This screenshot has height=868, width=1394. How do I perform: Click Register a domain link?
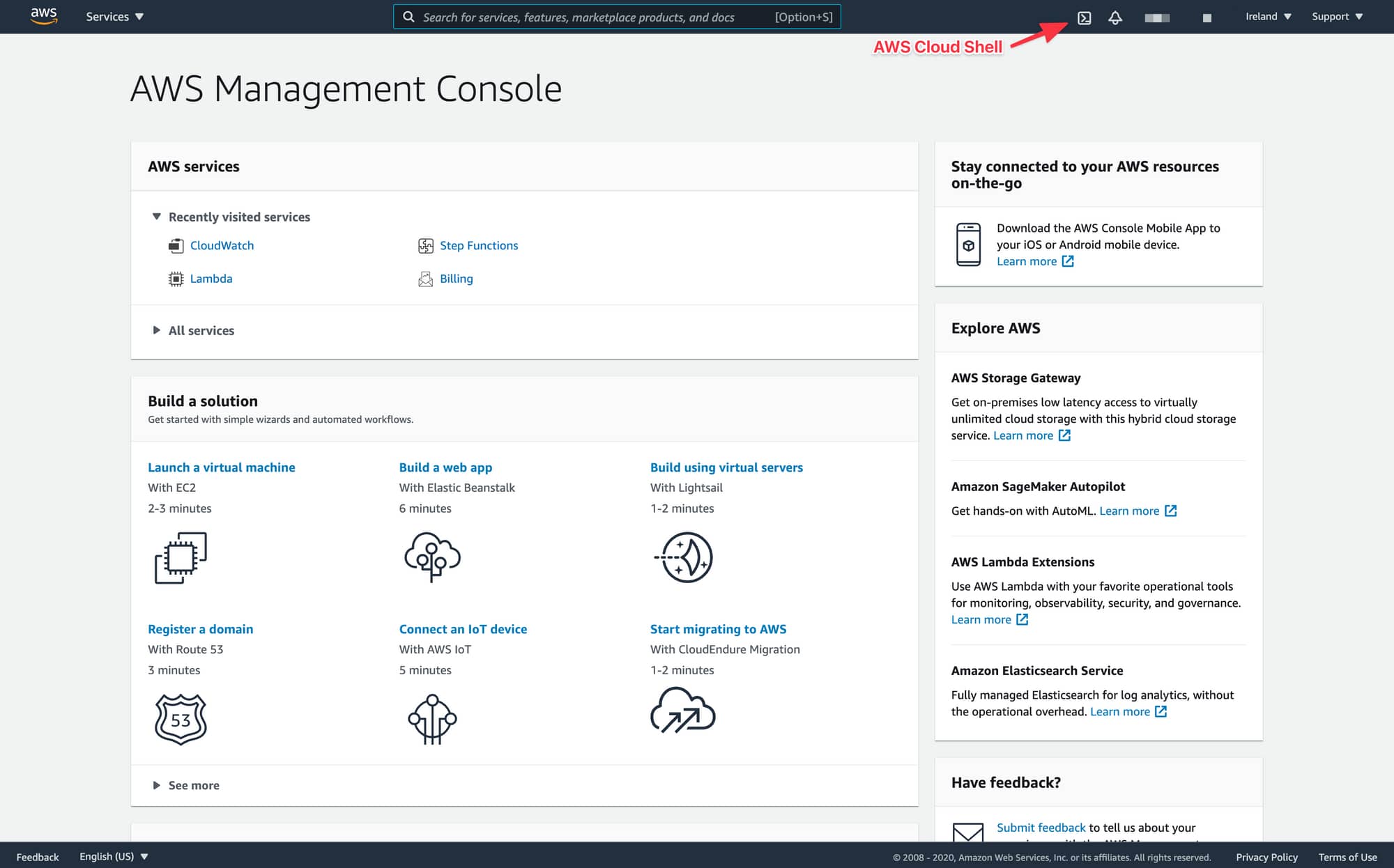click(x=200, y=629)
